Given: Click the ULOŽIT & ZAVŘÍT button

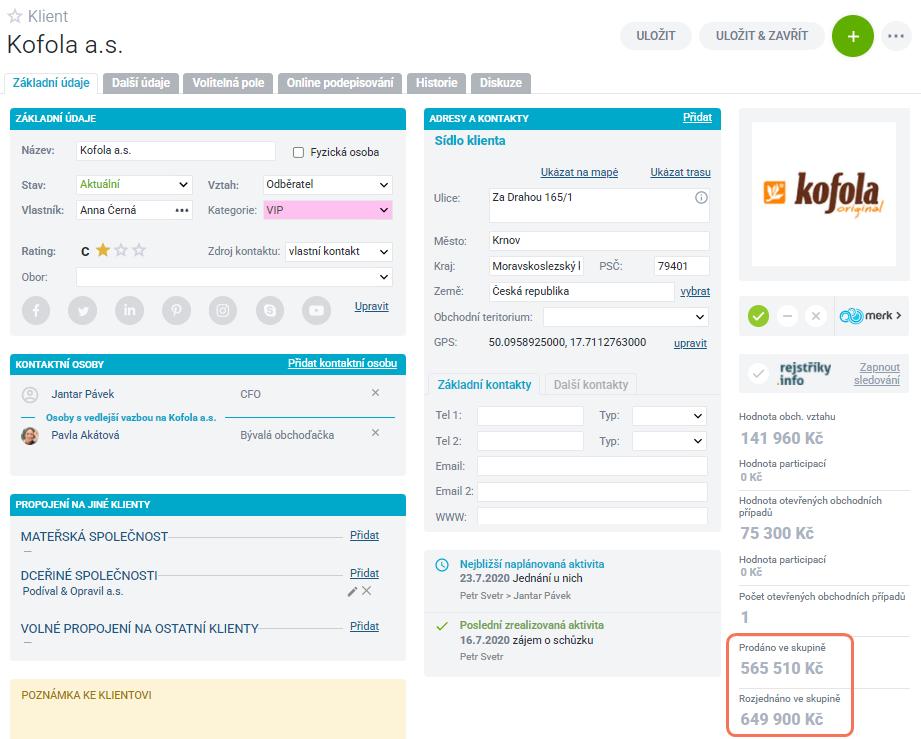Looking at the screenshot, I should click(x=761, y=36).
